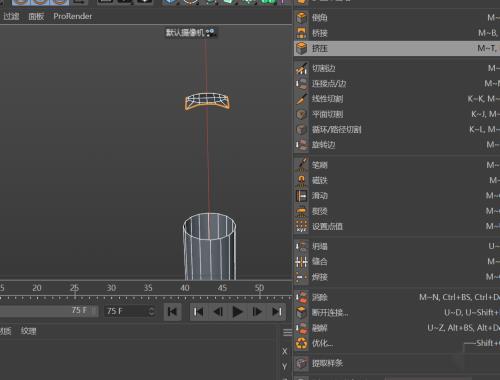Image resolution: width=500 pixels, height=380 pixels.
Task: Activate the 线性切割 line cut knife
Action: pyautogui.click(x=397, y=99)
